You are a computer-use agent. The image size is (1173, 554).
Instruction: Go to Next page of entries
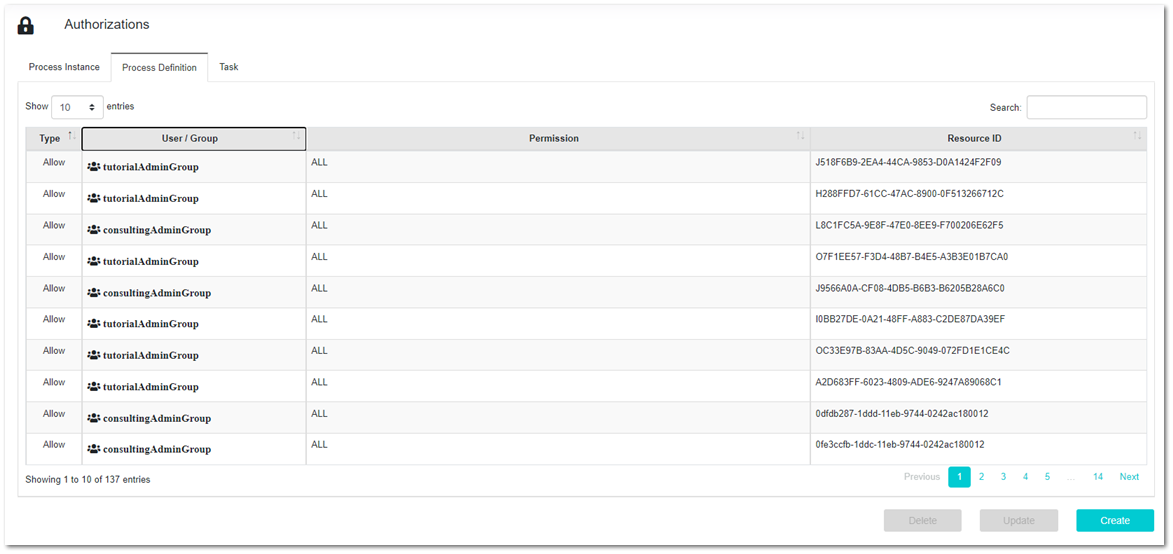[x=1129, y=477]
